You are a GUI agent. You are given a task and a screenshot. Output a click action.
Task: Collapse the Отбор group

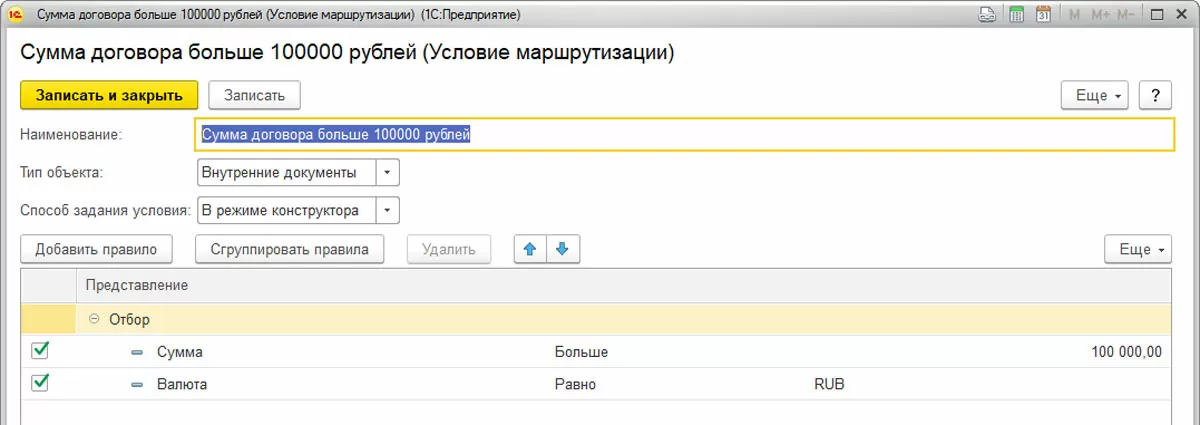(x=95, y=319)
